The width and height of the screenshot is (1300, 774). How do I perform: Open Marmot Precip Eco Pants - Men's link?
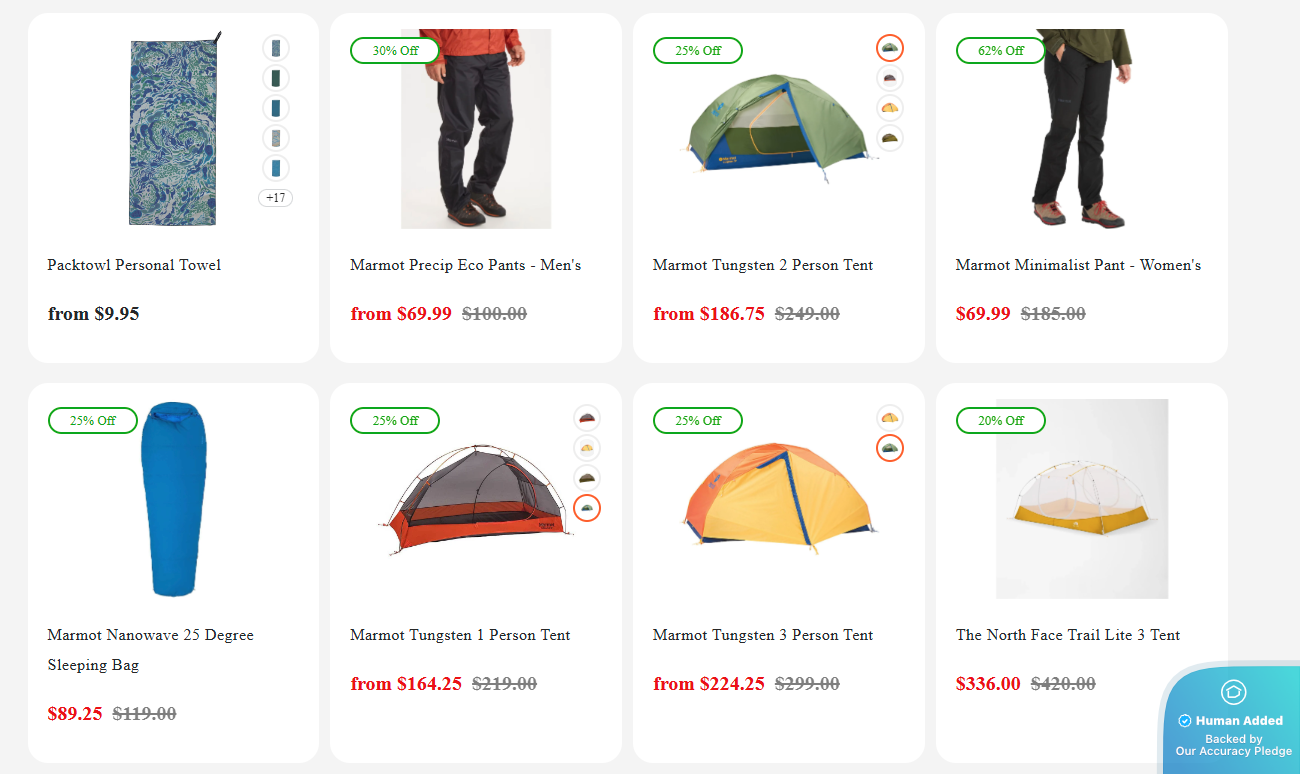(466, 265)
